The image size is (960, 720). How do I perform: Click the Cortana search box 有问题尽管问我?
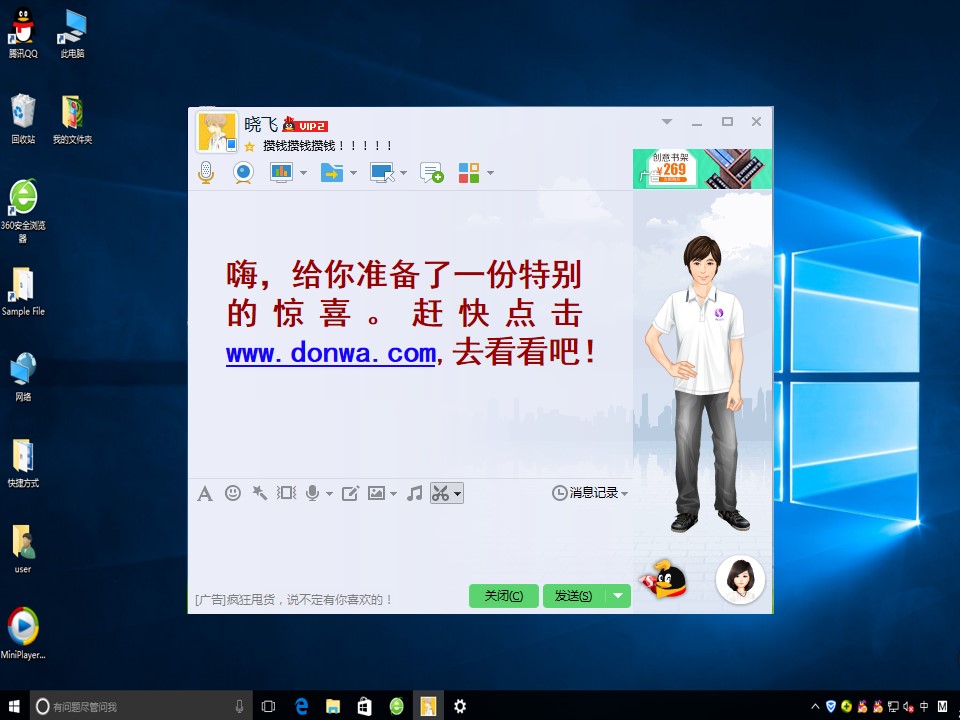click(140, 706)
